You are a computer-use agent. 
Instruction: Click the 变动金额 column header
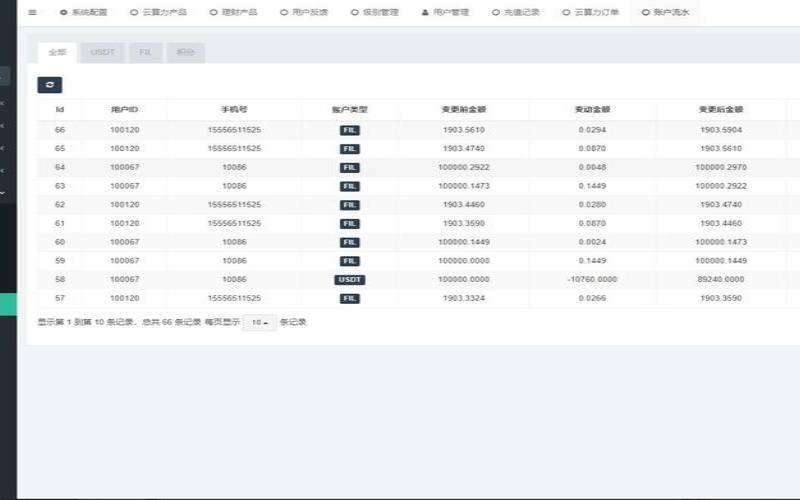[592, 109]
